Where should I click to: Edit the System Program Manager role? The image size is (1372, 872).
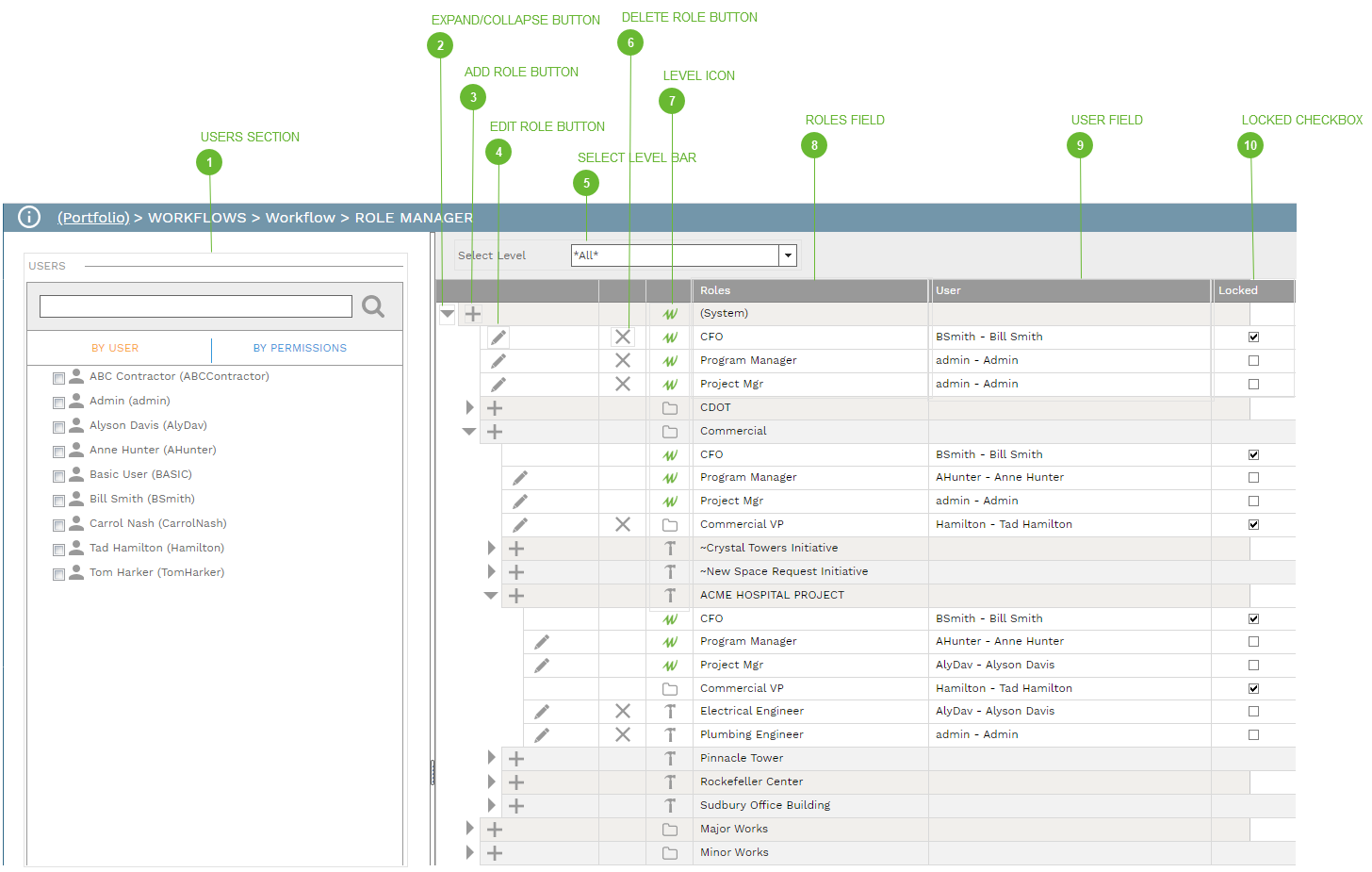[498, 360]
